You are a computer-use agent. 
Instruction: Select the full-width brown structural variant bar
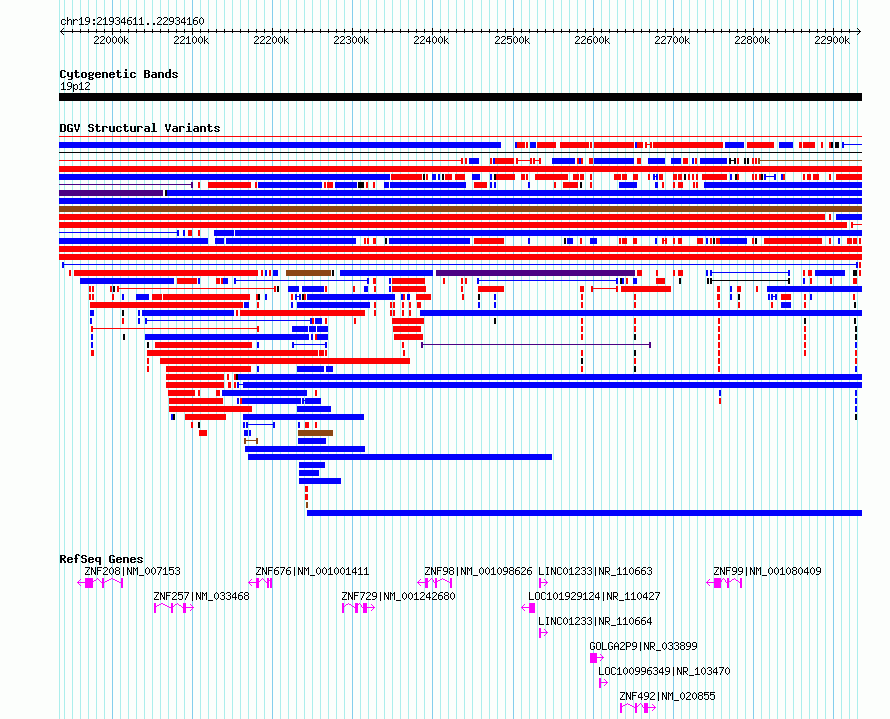(x=460, y=209)
